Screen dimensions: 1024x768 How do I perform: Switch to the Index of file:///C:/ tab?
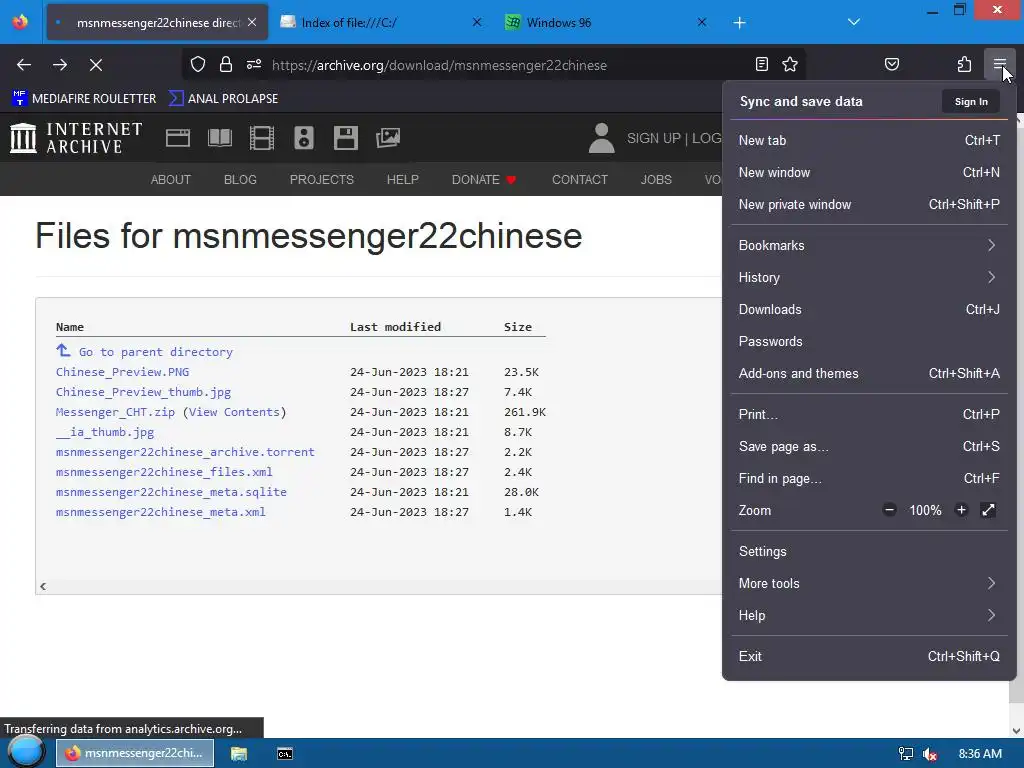pyautogui.click(x=381, y=22)
